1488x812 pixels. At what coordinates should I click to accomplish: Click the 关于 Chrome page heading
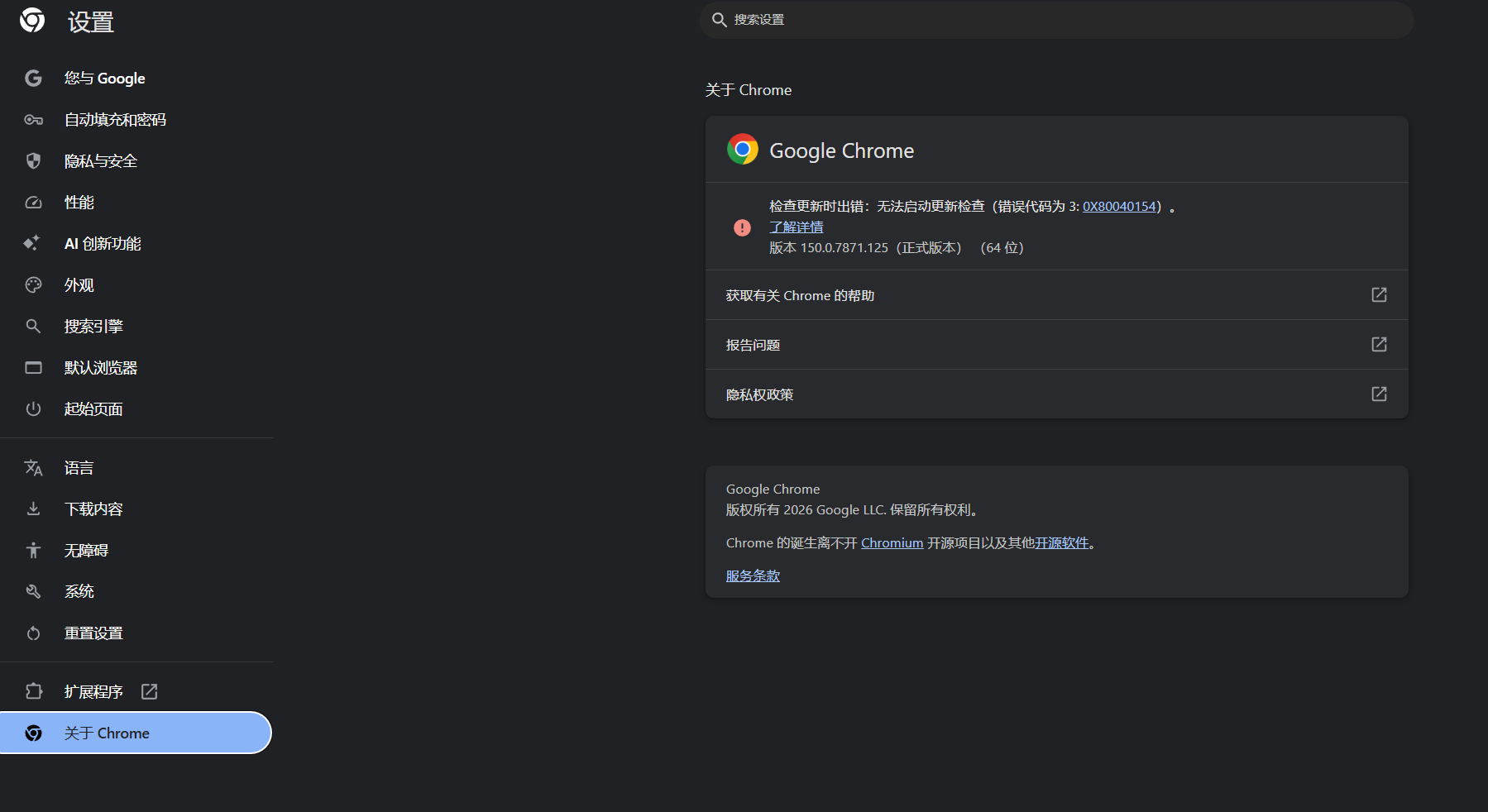point(749,90)
